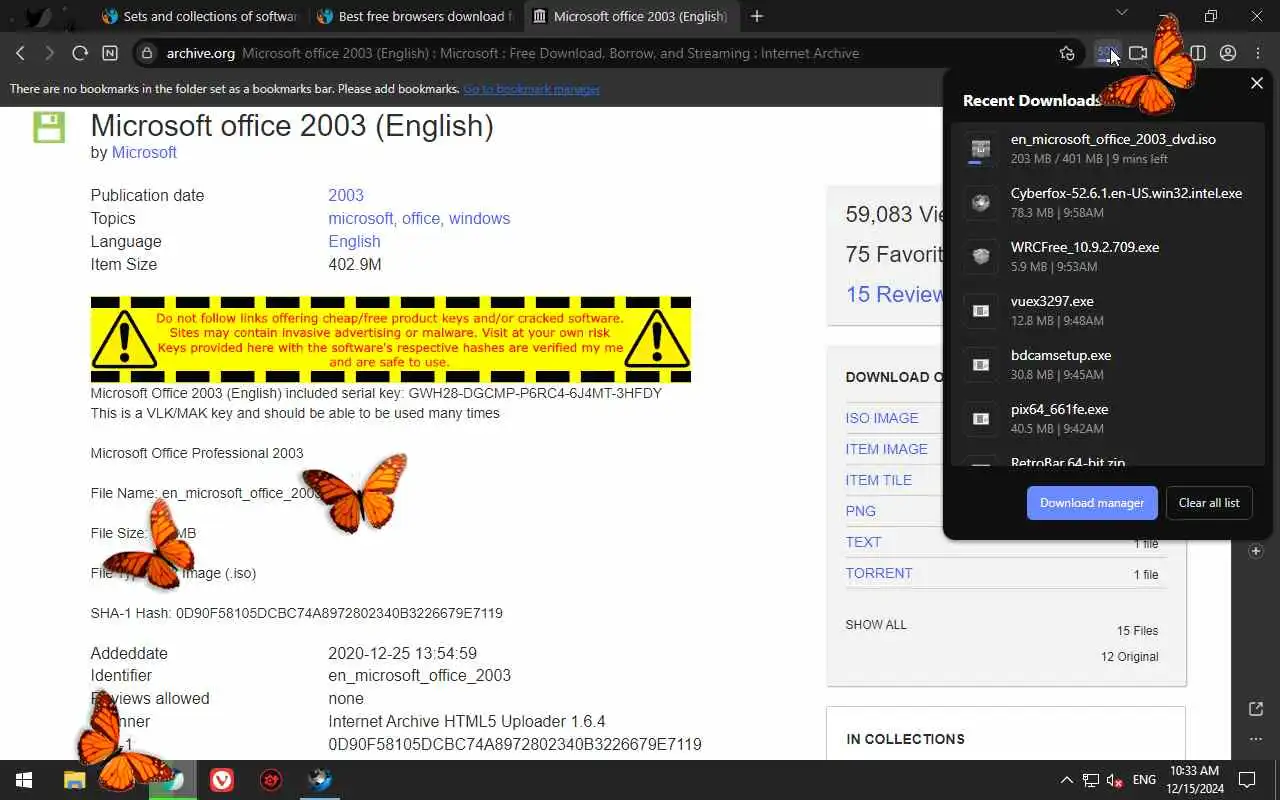Click the vuex3297.exe file icon

[x=981, y=311]
